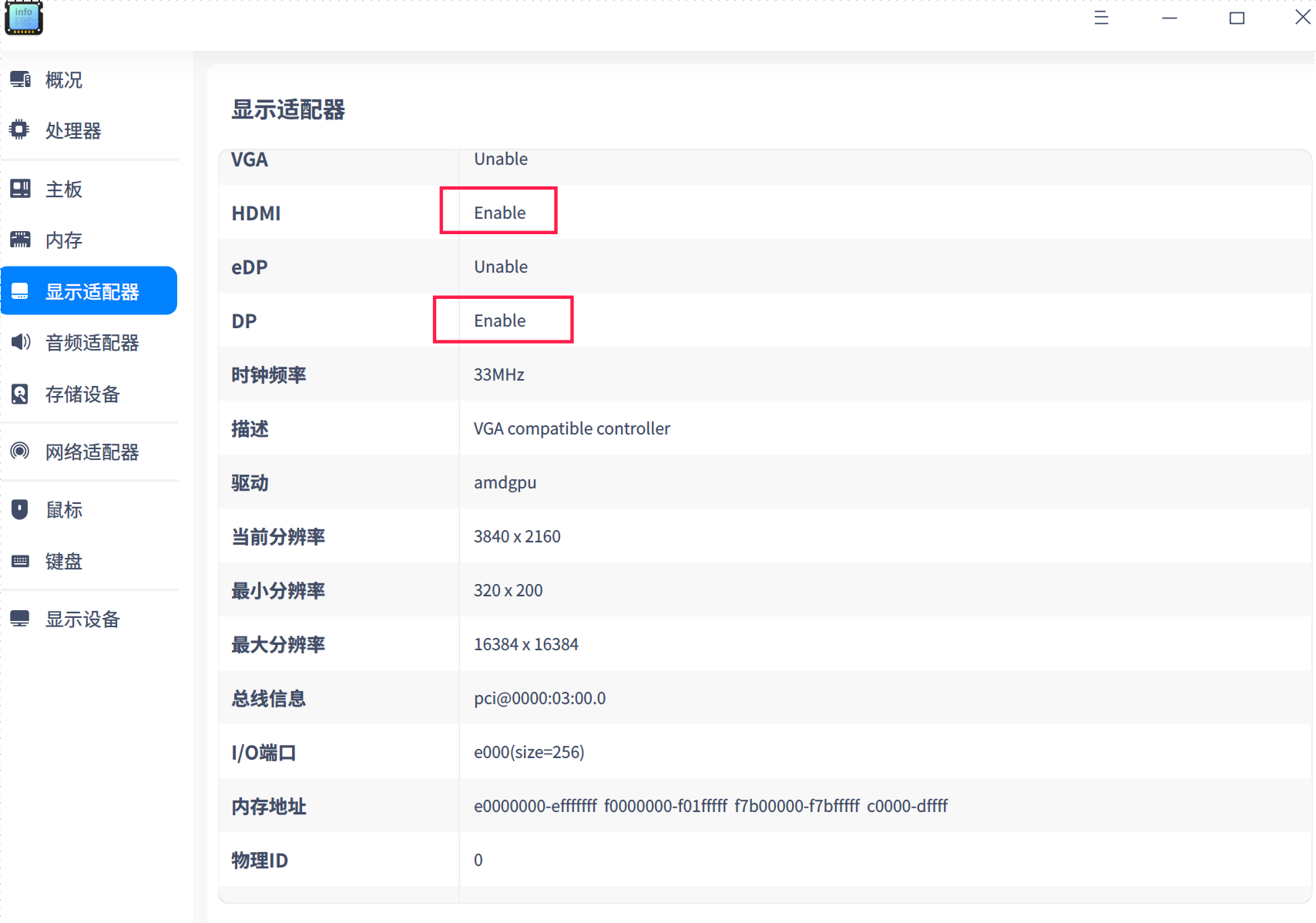Click the 键盘 keyboard icon
This screenshot has width=1316, height=923.
[20, 561]
